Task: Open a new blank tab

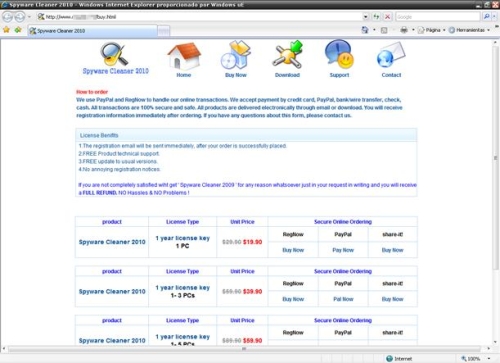Action: click(163, 31)
